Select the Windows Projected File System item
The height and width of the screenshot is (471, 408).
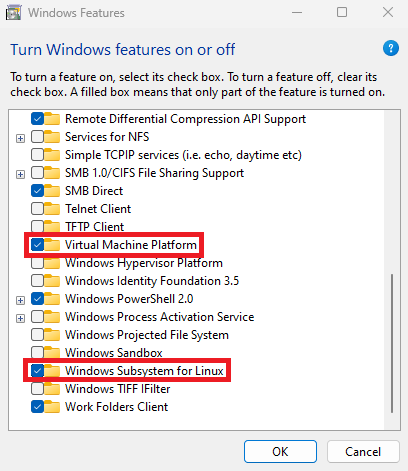(x=147, y=335)
